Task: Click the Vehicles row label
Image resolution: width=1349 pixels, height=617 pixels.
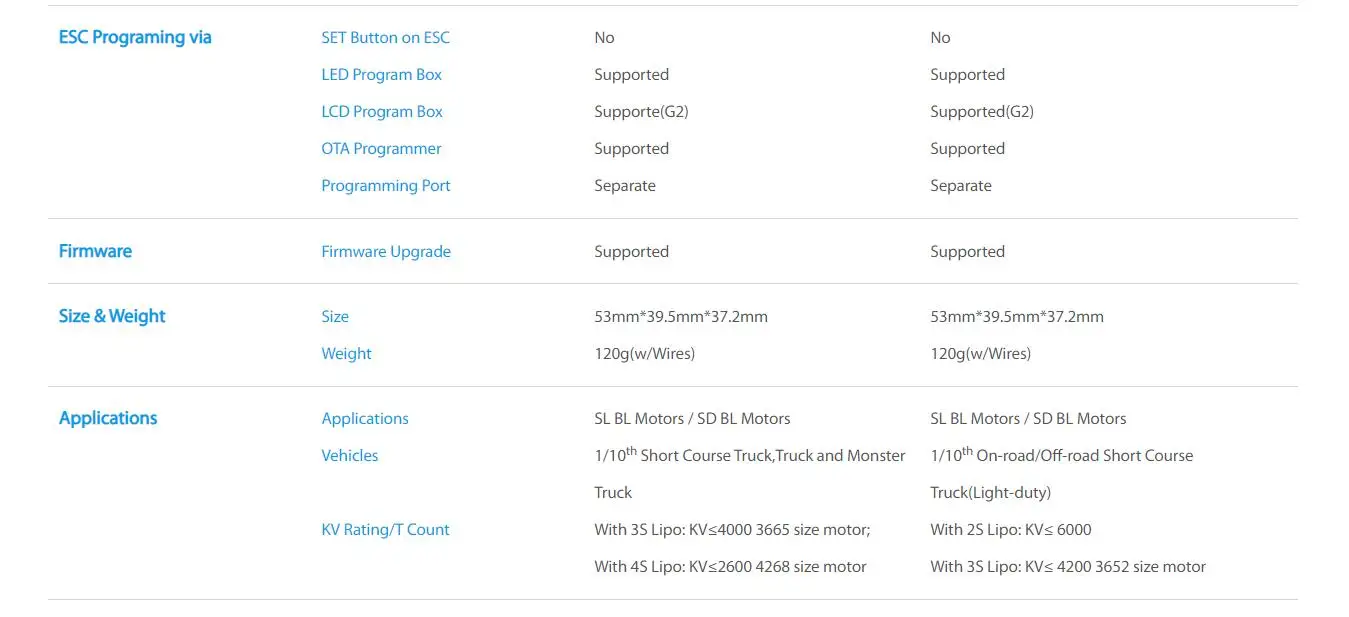Action: [350, 456]
